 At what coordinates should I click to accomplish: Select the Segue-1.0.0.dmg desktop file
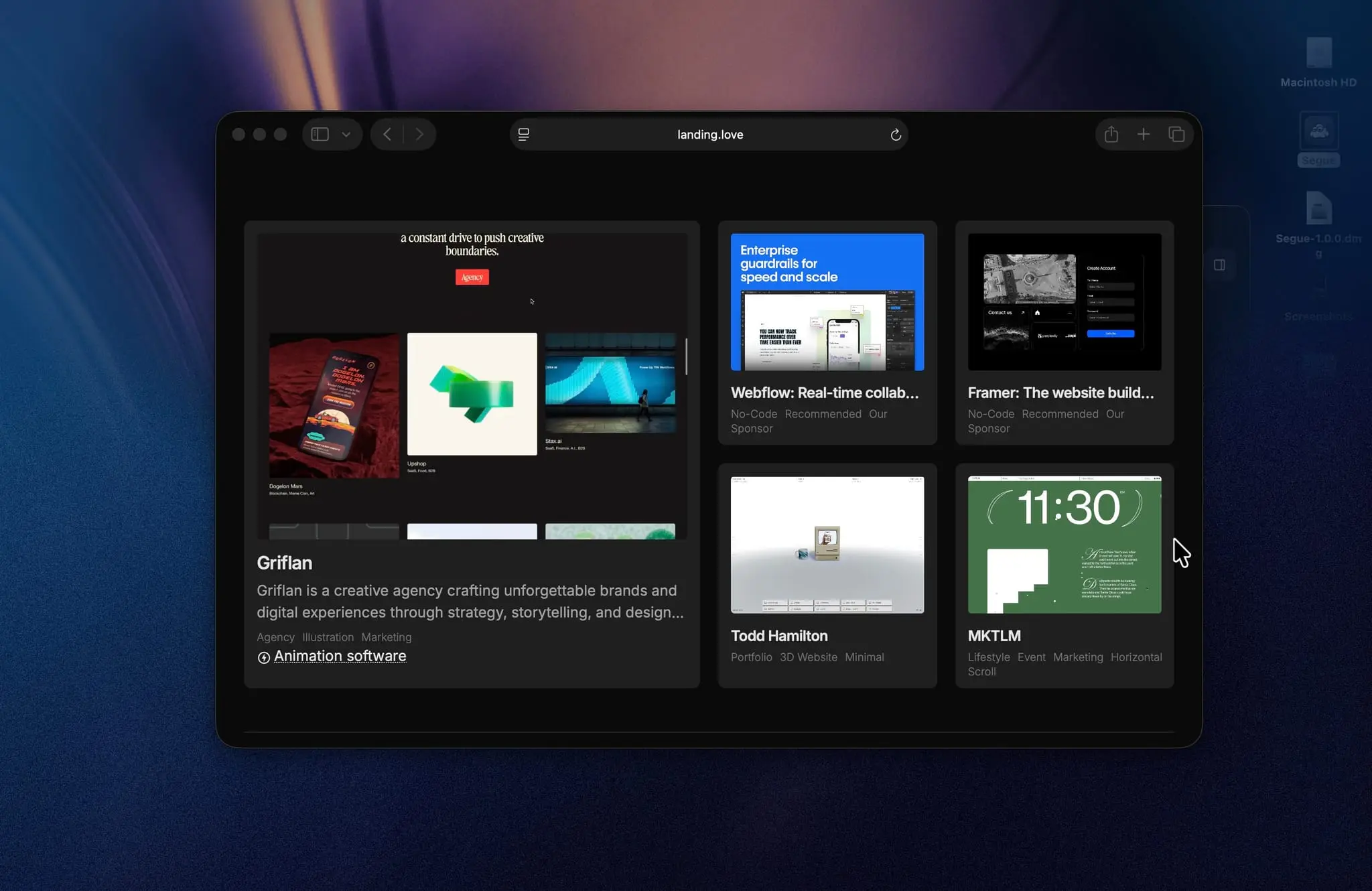point(1318,224)
